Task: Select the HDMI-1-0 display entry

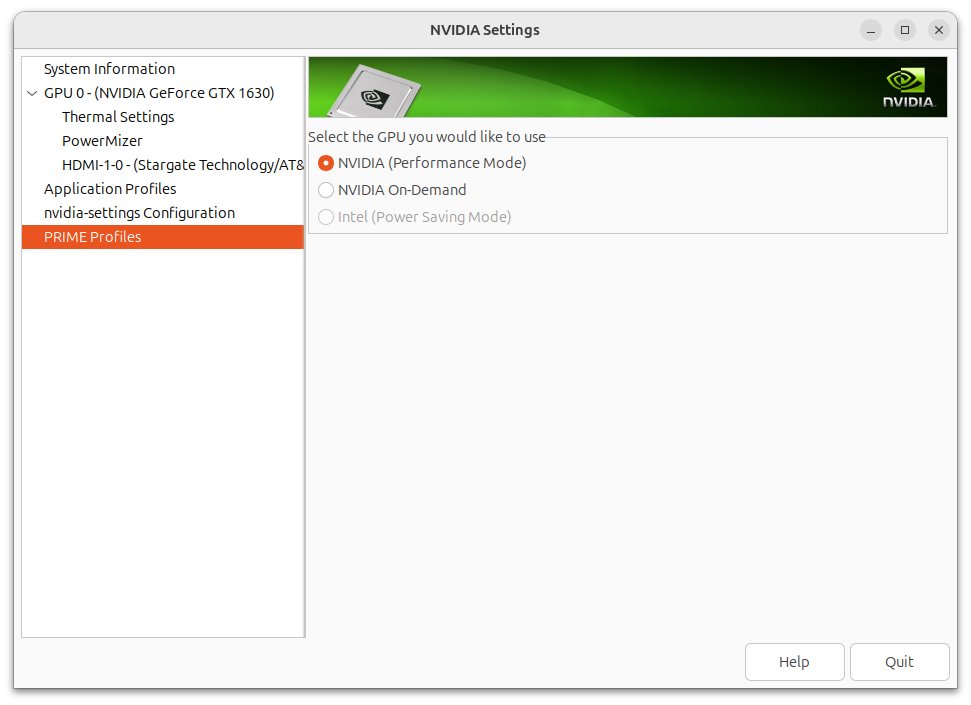Action: 163,165
